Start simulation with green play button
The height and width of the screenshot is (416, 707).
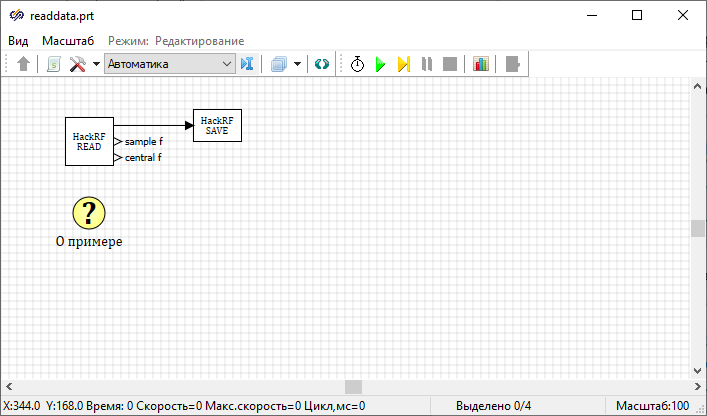[380, 64]
